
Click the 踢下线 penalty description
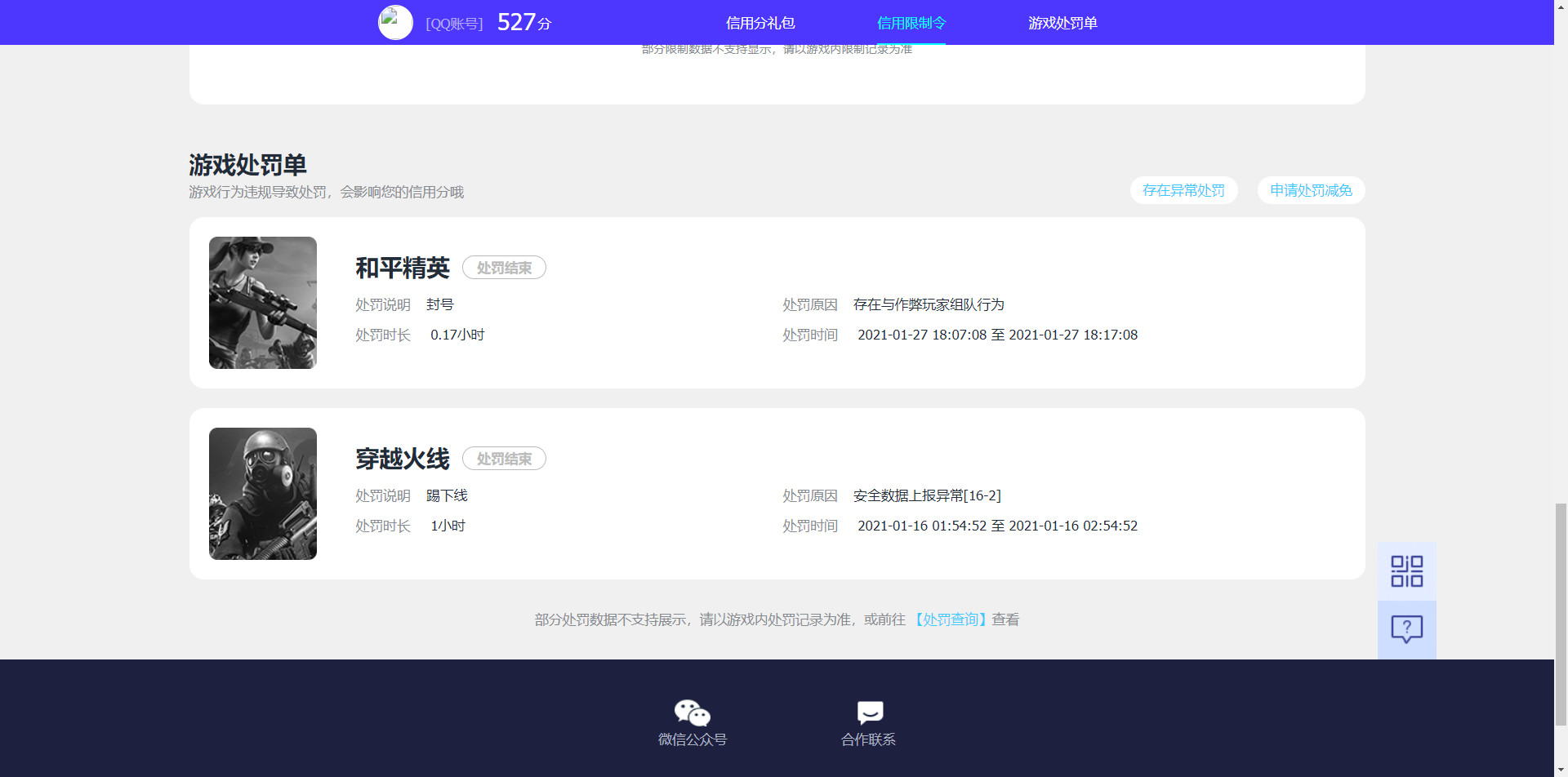coord(447,495)
